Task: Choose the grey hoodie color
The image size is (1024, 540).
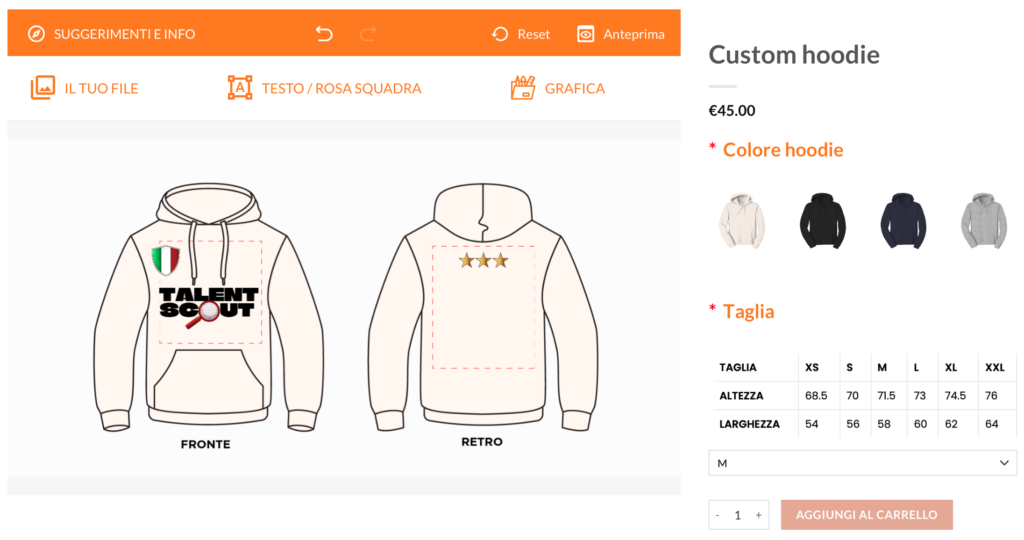Action: point(984,221)
